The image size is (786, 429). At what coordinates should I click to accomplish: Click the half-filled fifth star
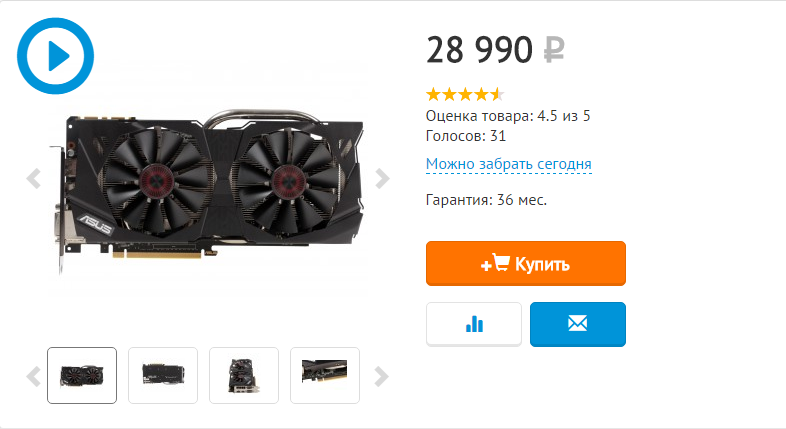(x=497, y=94)
